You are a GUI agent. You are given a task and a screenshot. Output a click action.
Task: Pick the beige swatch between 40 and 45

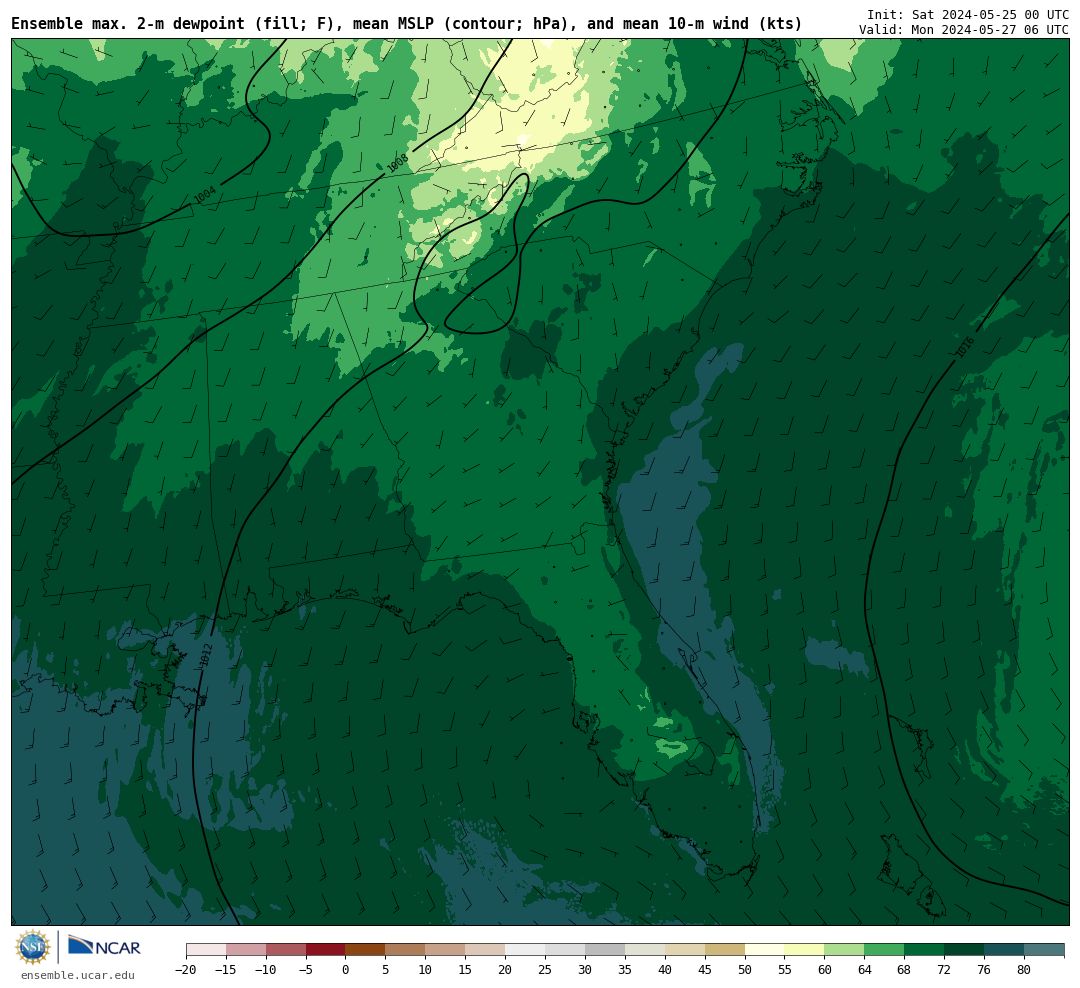tap(685, 950)
